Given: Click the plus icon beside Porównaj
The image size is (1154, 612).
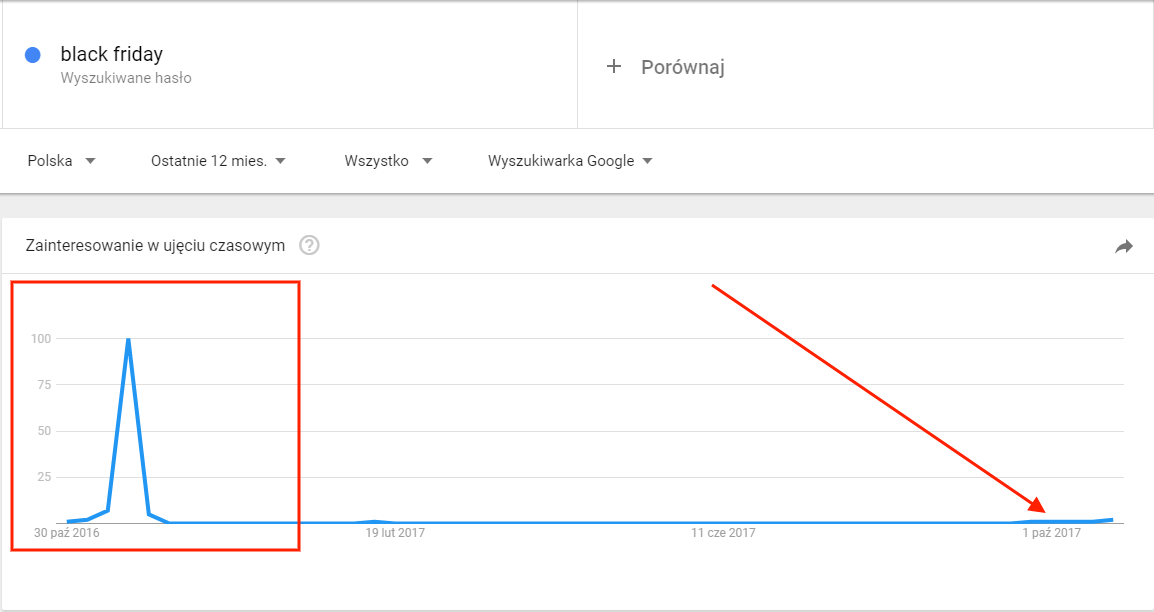Looking at the screenshot, I should (x=614, y=67).
